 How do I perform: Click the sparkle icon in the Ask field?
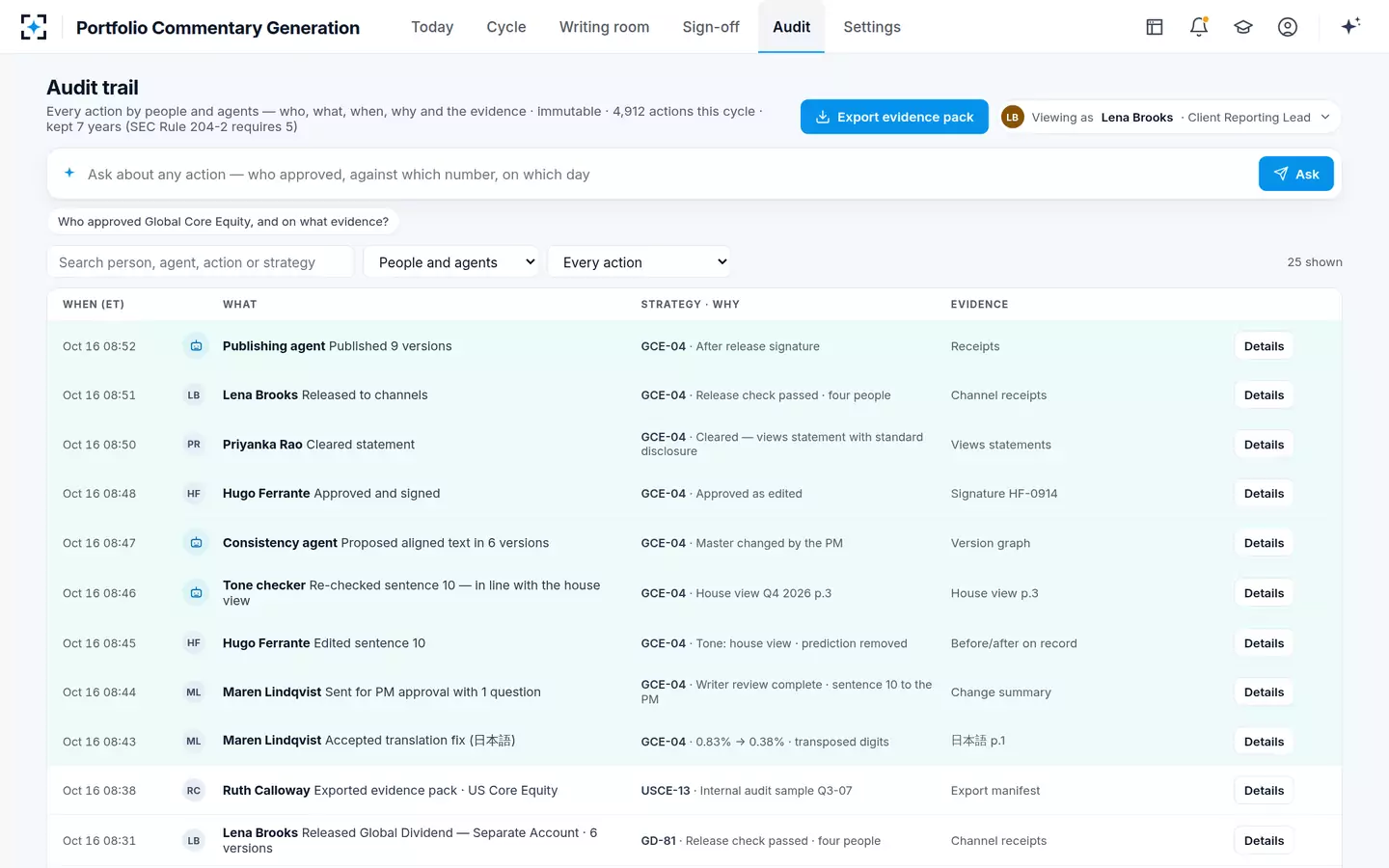pos(69,174)
